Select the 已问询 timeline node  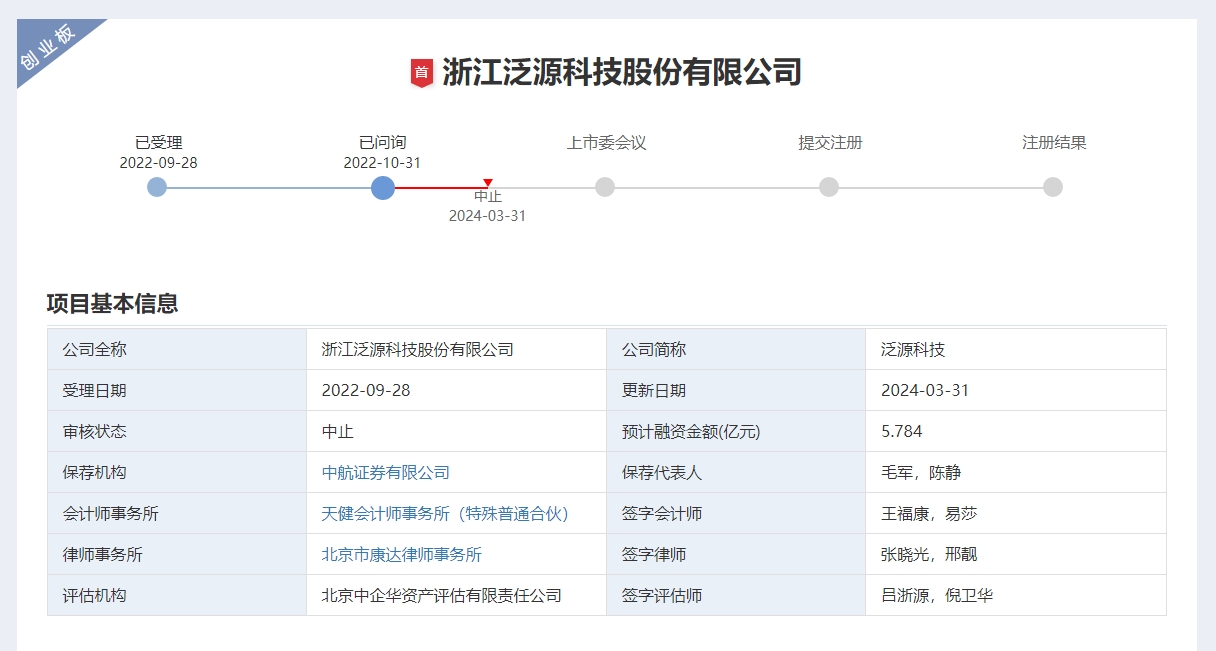click(x=383, y=187)
